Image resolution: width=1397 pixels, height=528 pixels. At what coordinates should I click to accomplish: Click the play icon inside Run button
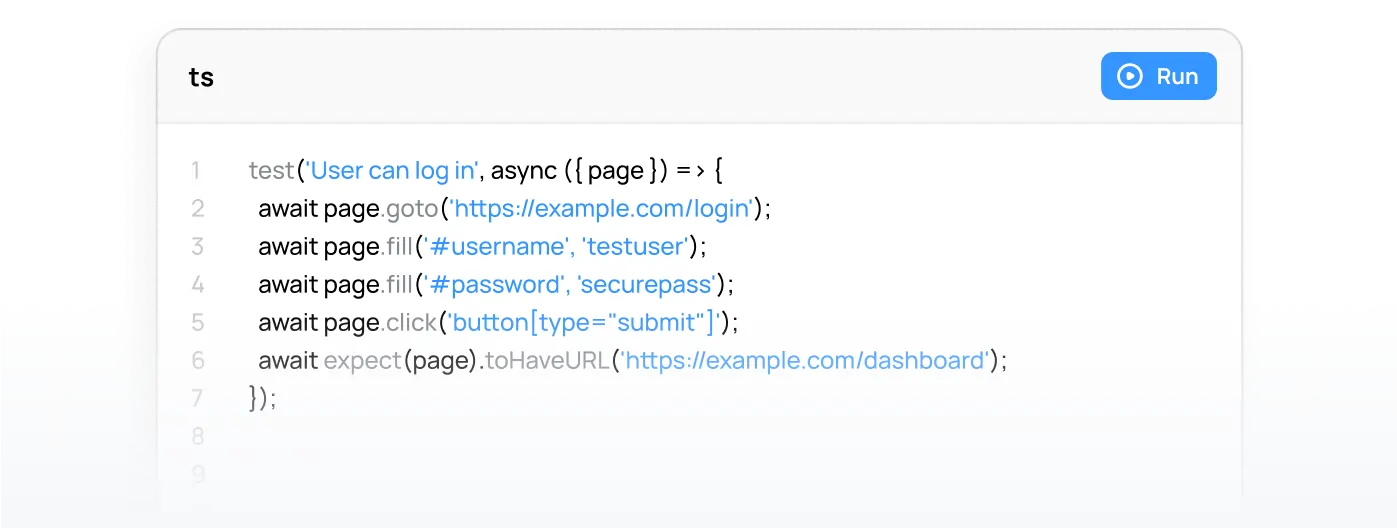tap(1130, 77)
